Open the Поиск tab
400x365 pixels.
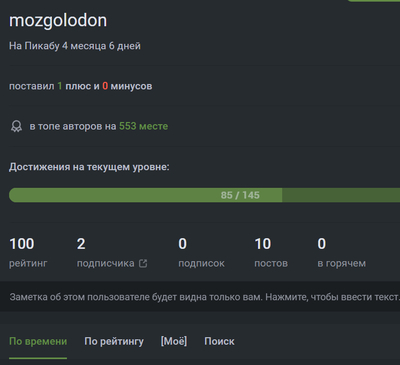tap(219, 341)
